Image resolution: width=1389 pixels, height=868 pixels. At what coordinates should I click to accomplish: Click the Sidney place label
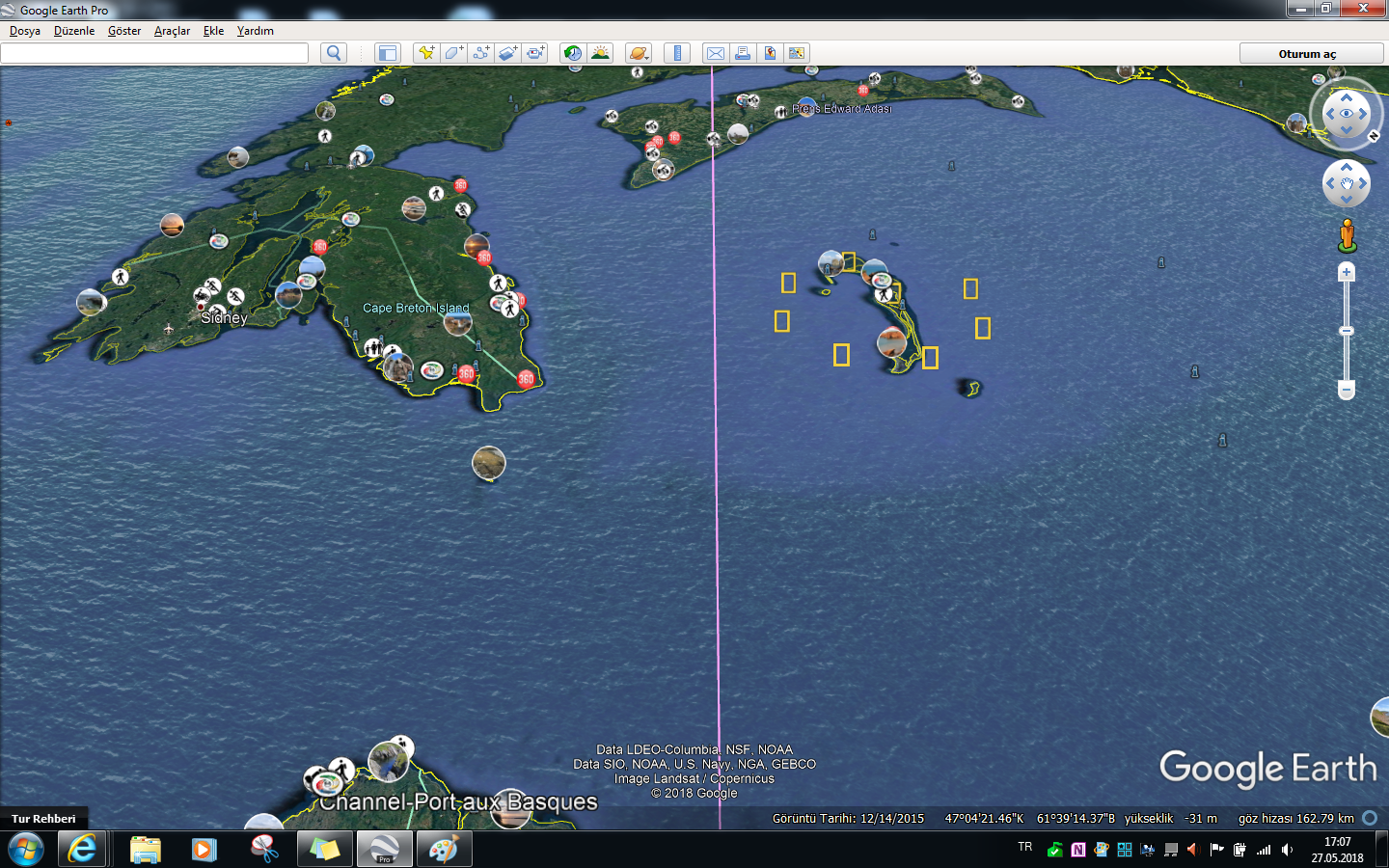click(224, 317)
